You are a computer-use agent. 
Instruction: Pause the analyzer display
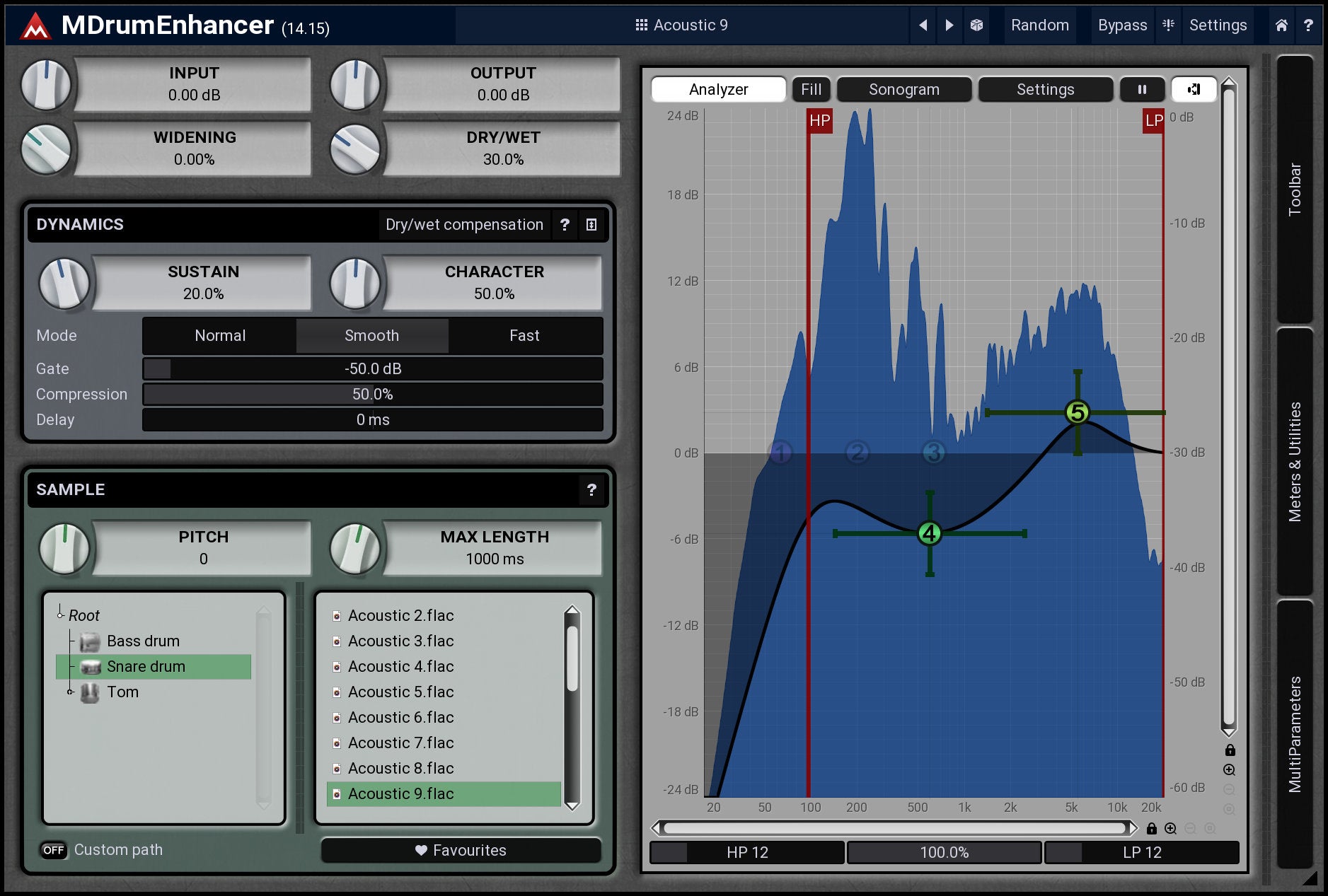1141,90
